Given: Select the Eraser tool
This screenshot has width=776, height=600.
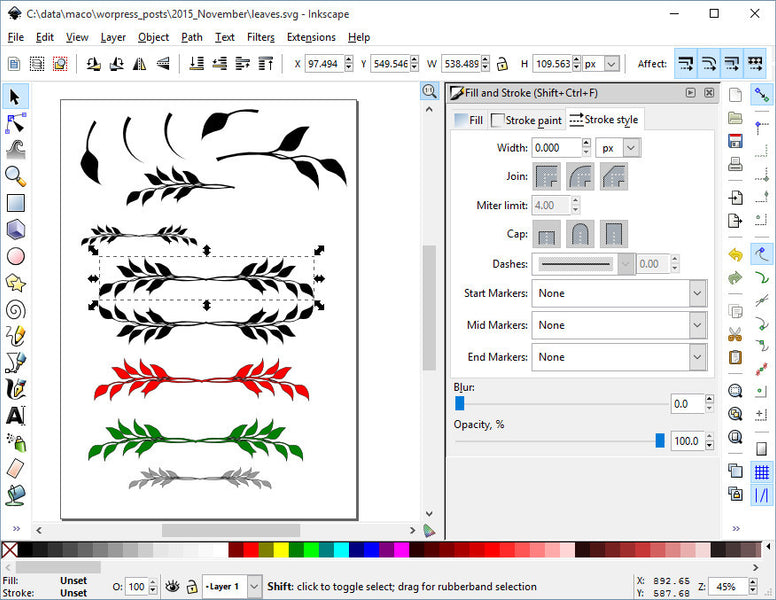Looking at the screenshot, I should coord(15,468).
